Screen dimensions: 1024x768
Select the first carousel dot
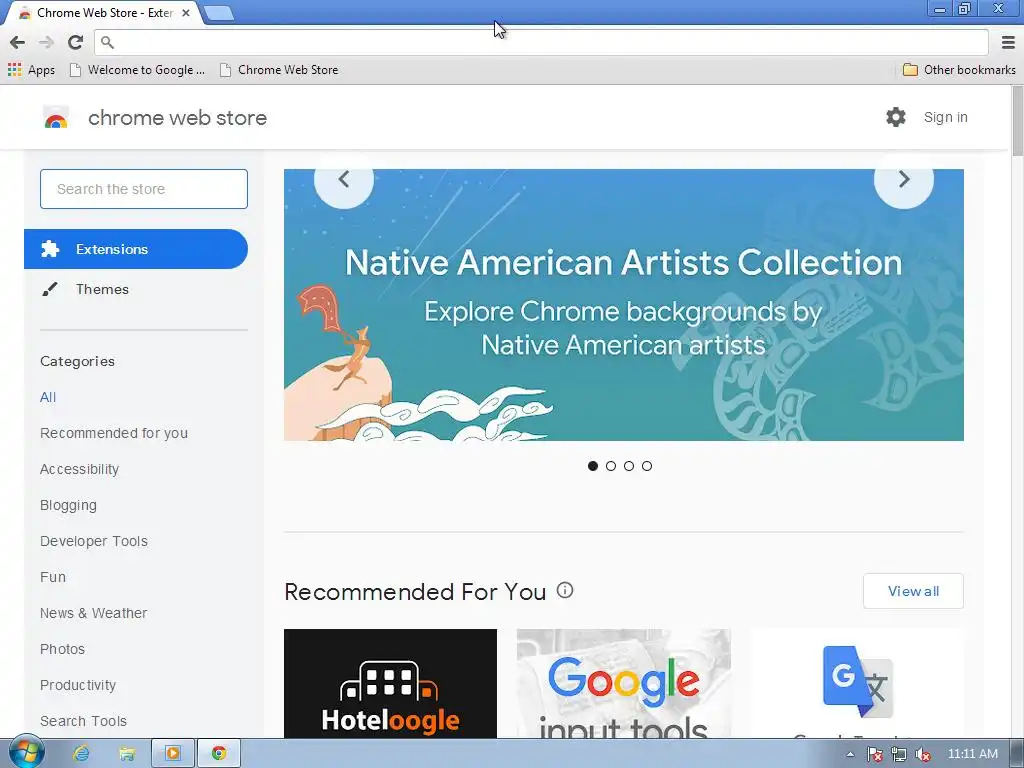592,466
